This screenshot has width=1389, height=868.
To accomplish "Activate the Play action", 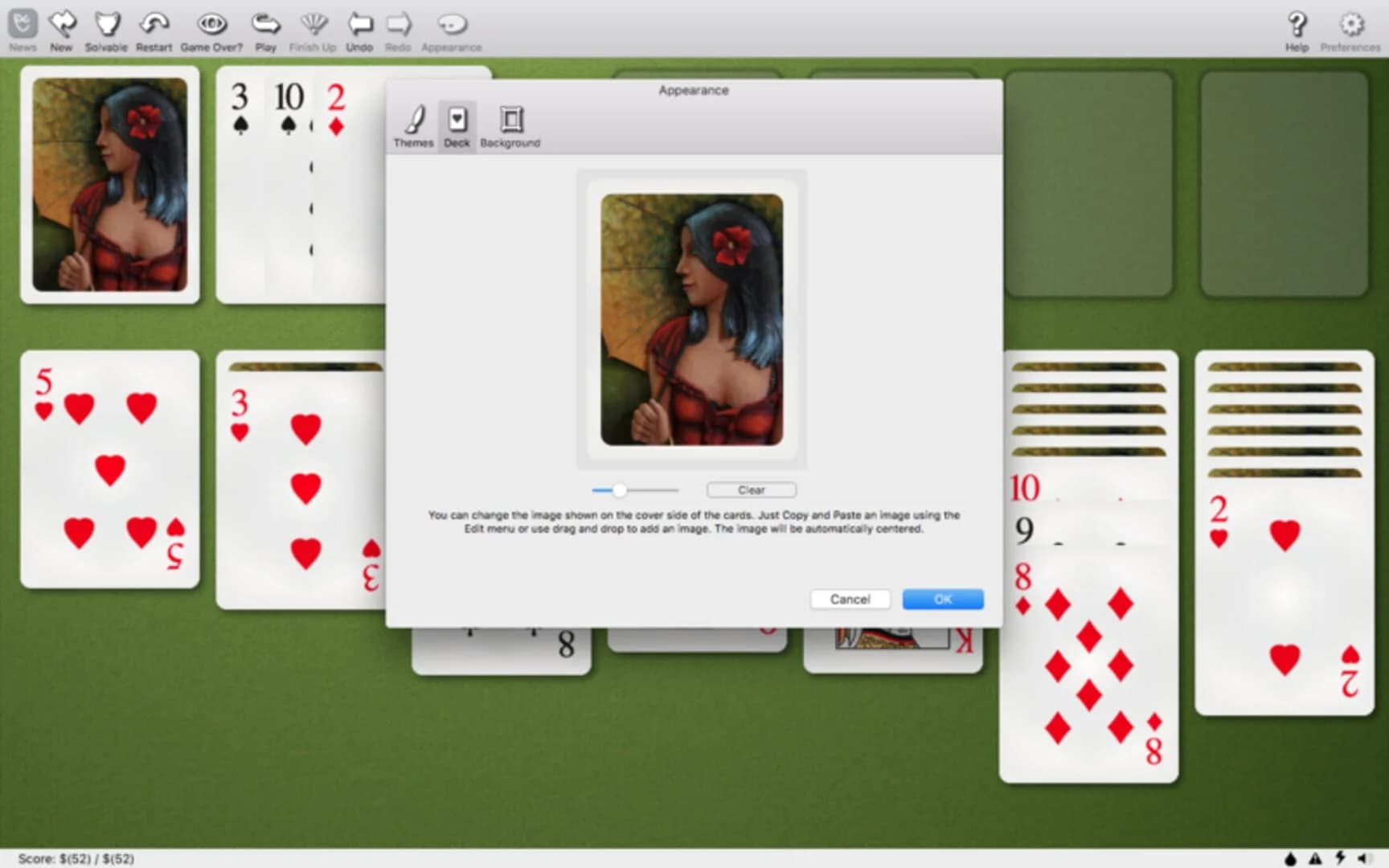I will click(x=266, y=24).
